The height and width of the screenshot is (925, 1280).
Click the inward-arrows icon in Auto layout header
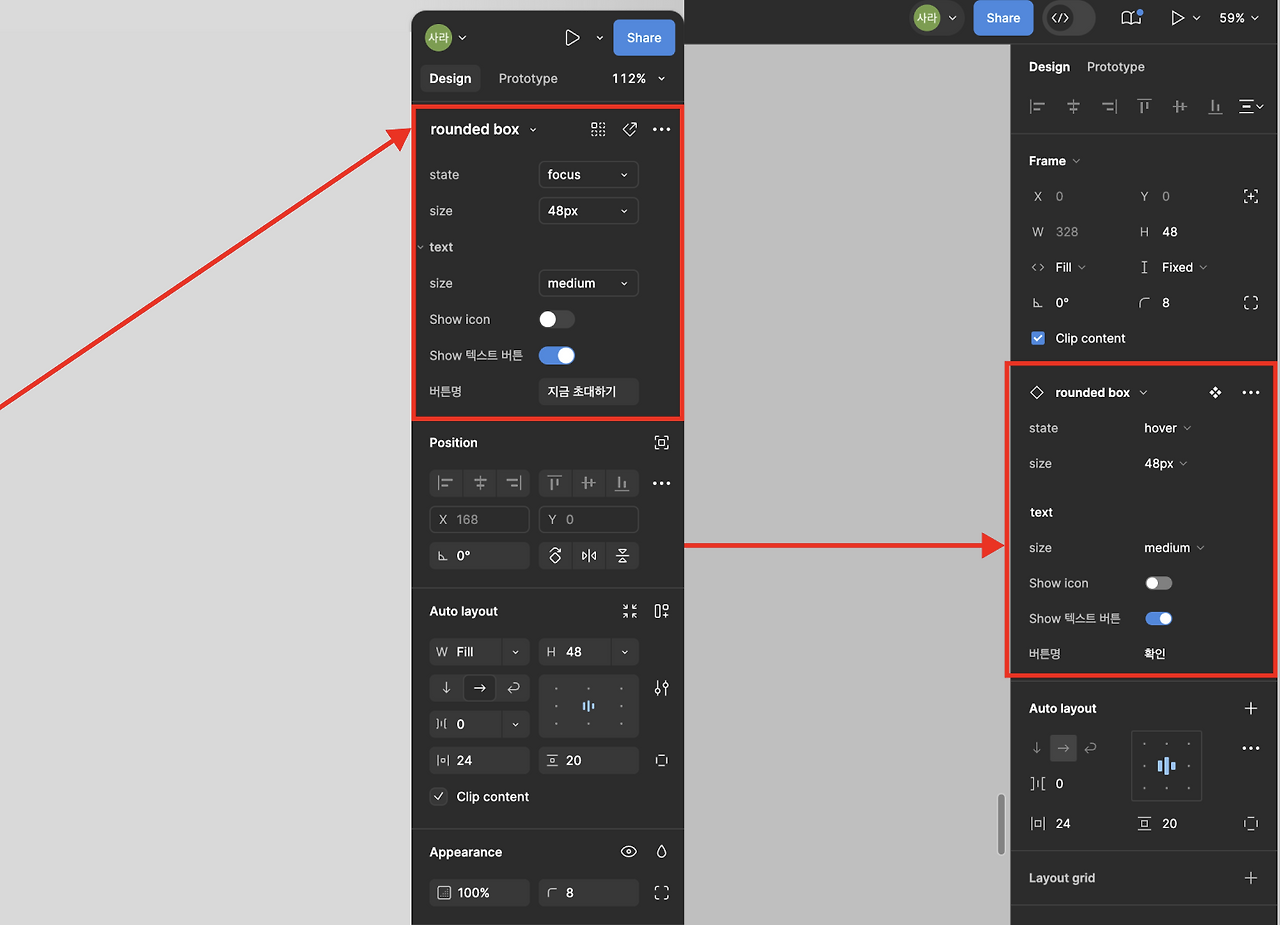[x=629, y=611]
